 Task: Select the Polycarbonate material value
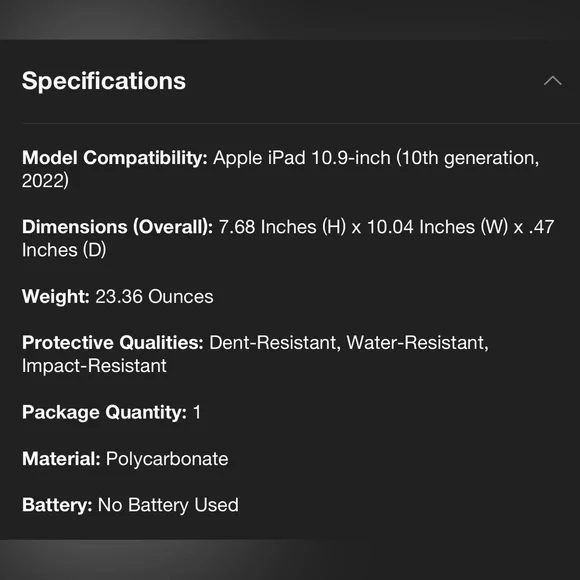point(167,459)
